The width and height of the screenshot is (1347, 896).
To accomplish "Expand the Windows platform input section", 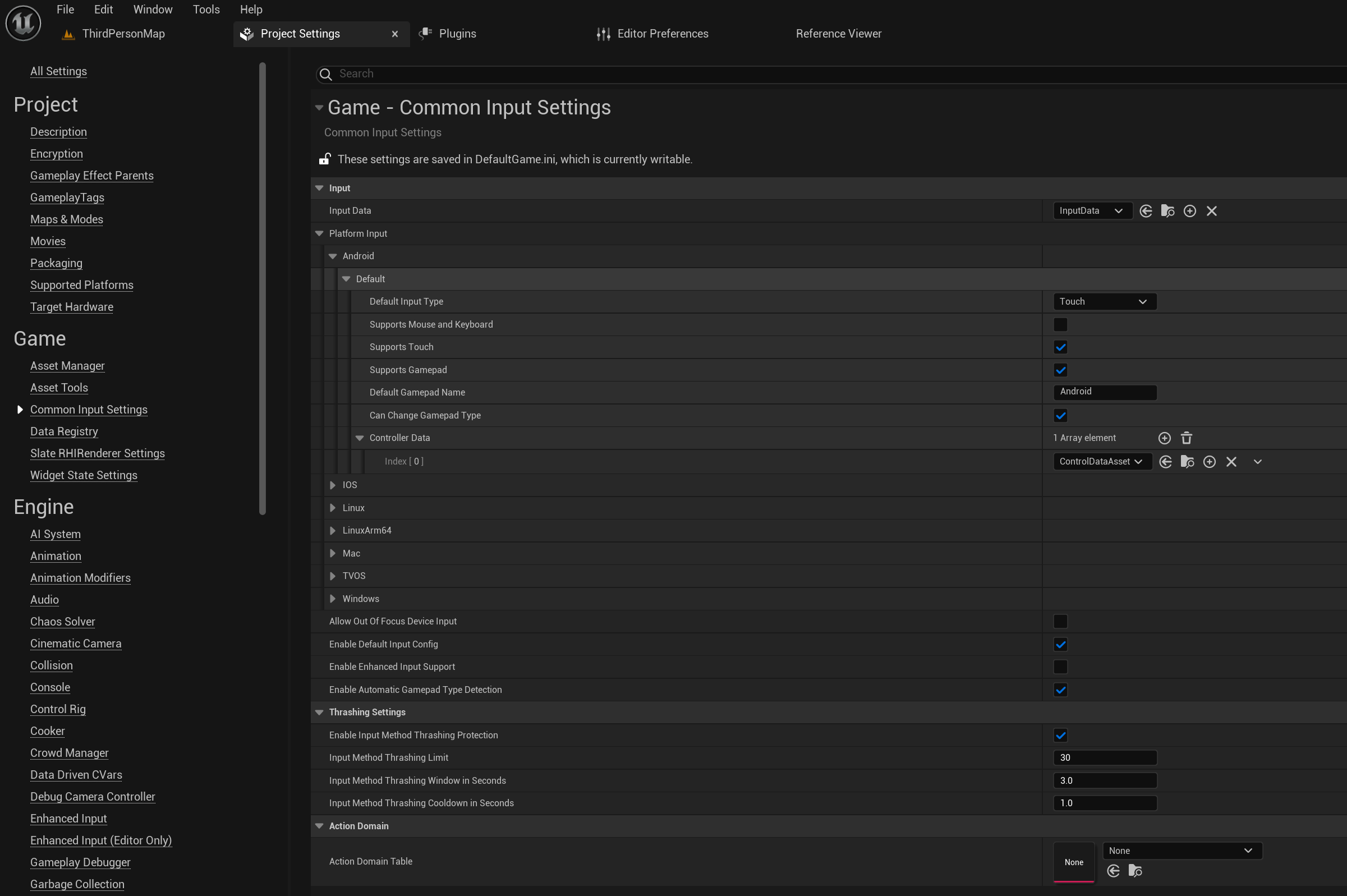I will tap(333, 599).
